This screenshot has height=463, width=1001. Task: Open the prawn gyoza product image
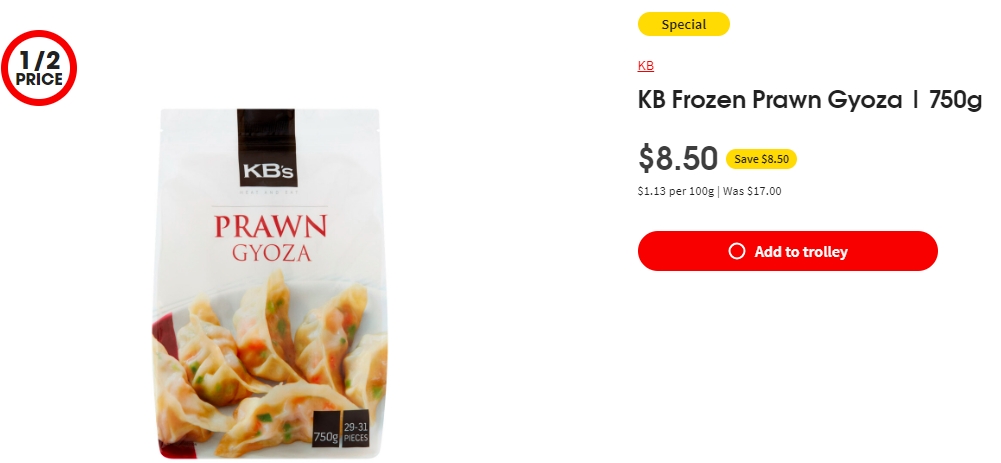[269, 284]
